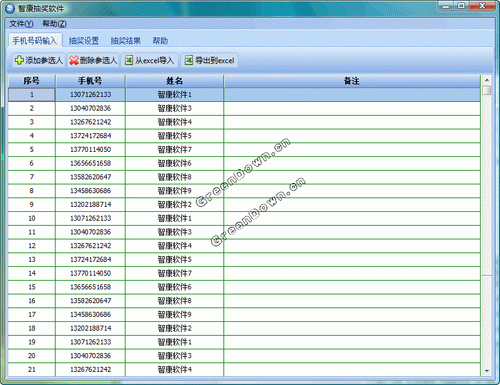The width and height of the screenshot is (500, 385).
Task: Select row number 20 cell
Action: (32, 356)
